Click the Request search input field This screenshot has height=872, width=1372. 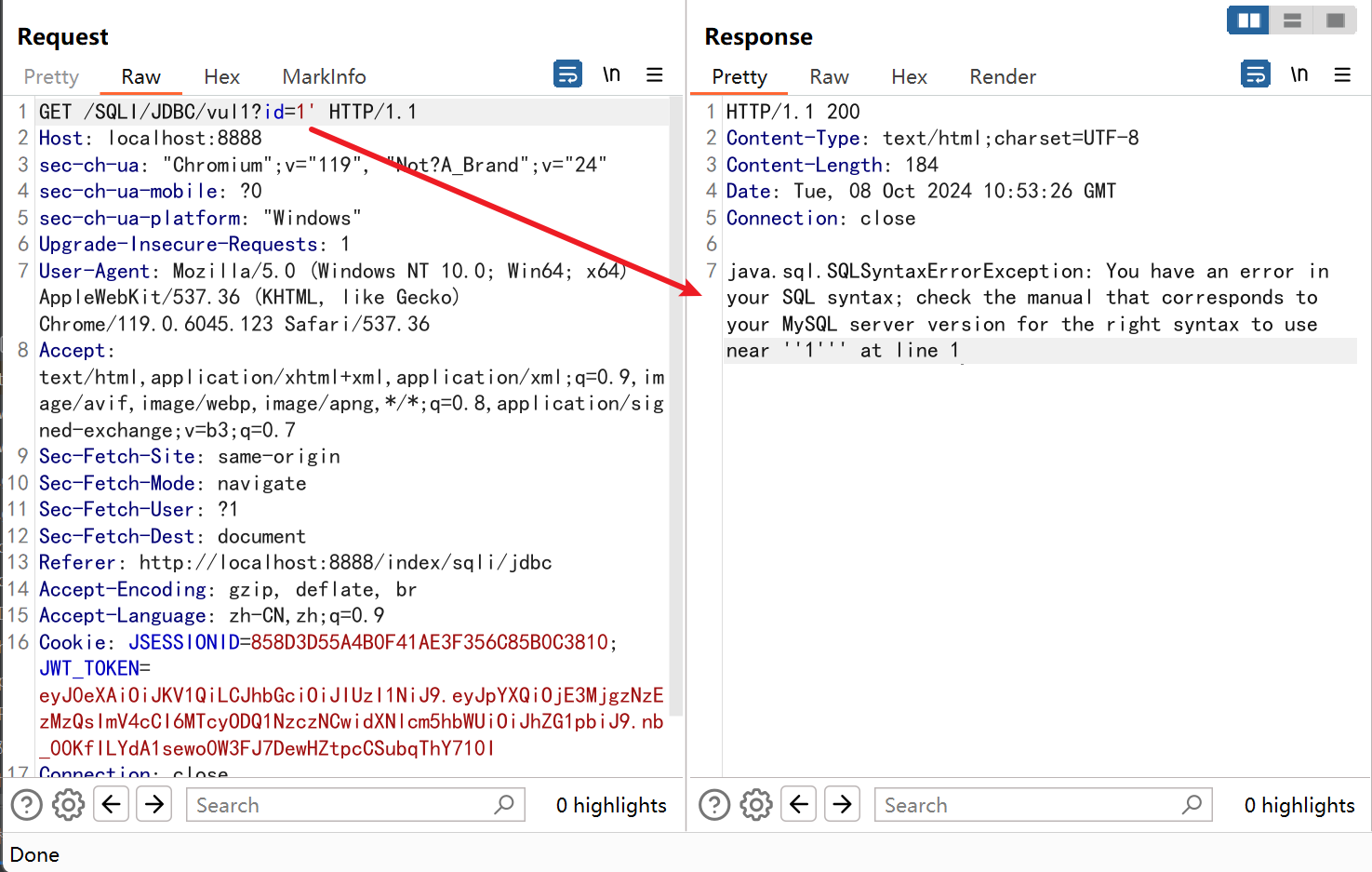(x=344, y=805)
